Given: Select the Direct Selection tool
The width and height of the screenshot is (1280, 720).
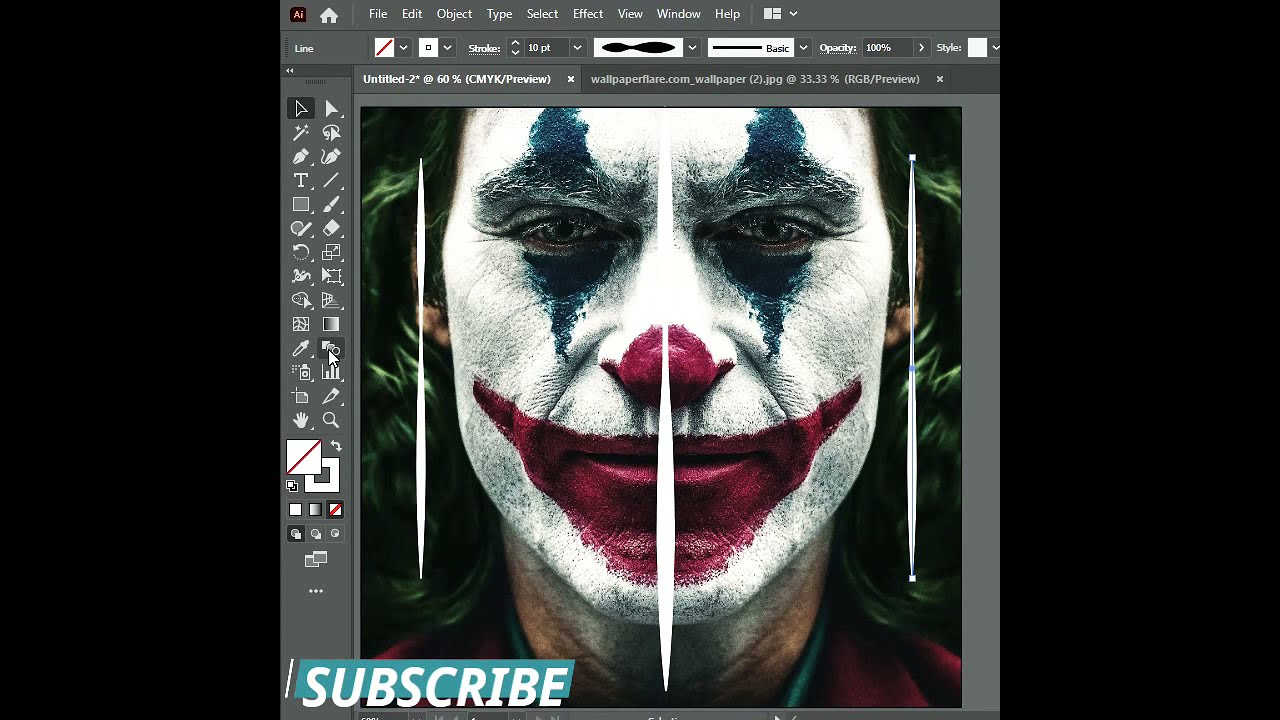Looking at the screenshot, I should tap(331, 108).
